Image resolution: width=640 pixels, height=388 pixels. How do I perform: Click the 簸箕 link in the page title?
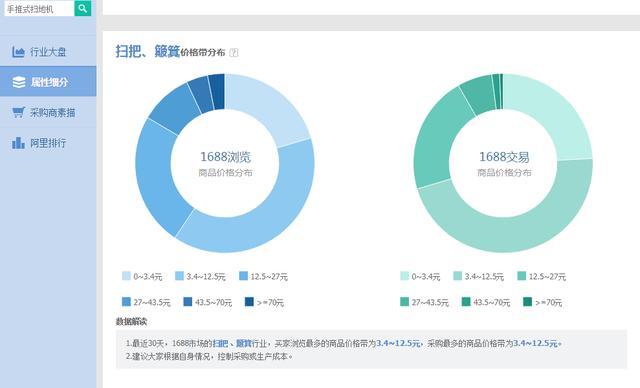pos(167,51)
